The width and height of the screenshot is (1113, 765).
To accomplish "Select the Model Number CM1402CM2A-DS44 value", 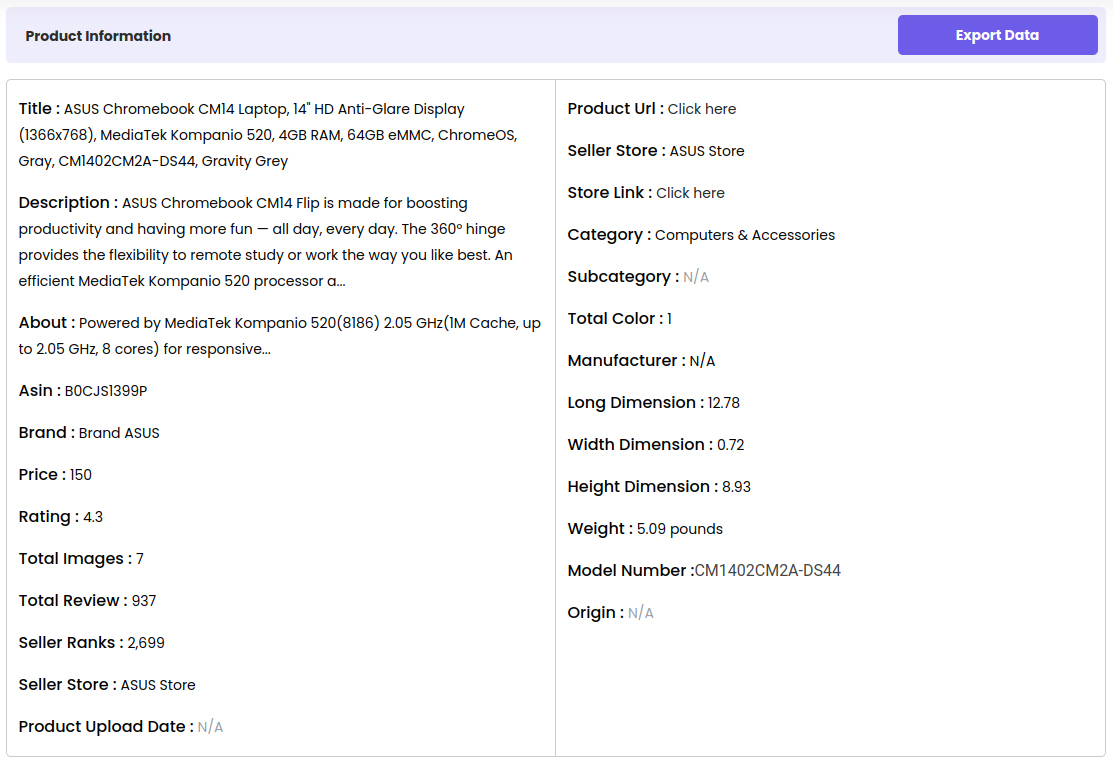I will [767, 570].
